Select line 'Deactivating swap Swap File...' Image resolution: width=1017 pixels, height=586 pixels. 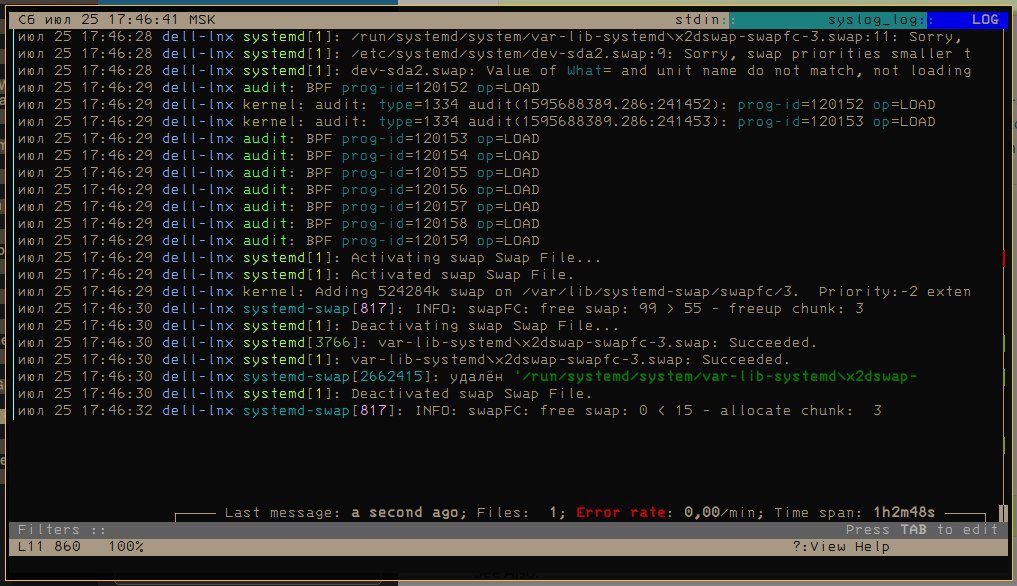(x=318, y=325)
